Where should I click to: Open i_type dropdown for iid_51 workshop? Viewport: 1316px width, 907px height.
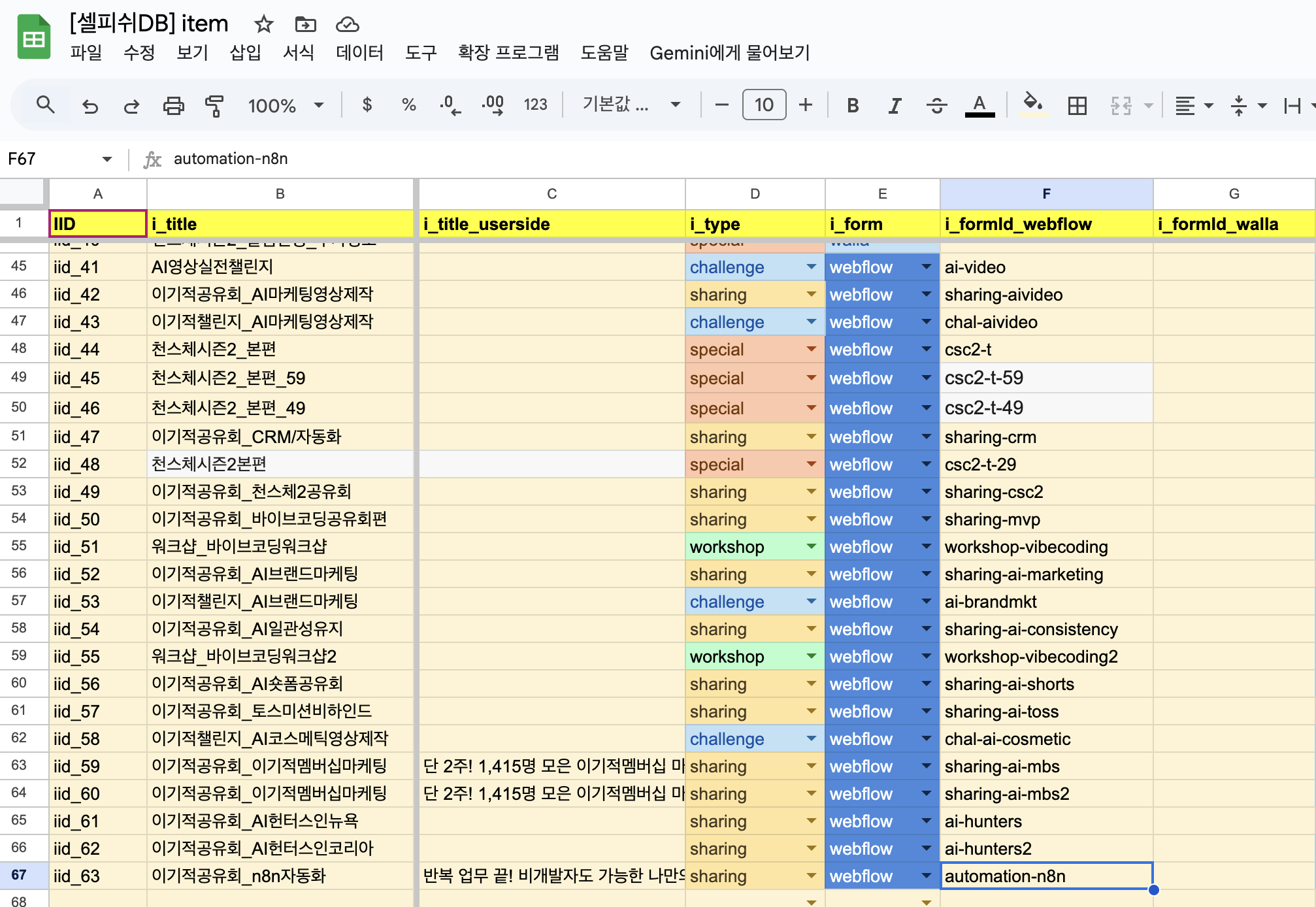tap(811, 546)
